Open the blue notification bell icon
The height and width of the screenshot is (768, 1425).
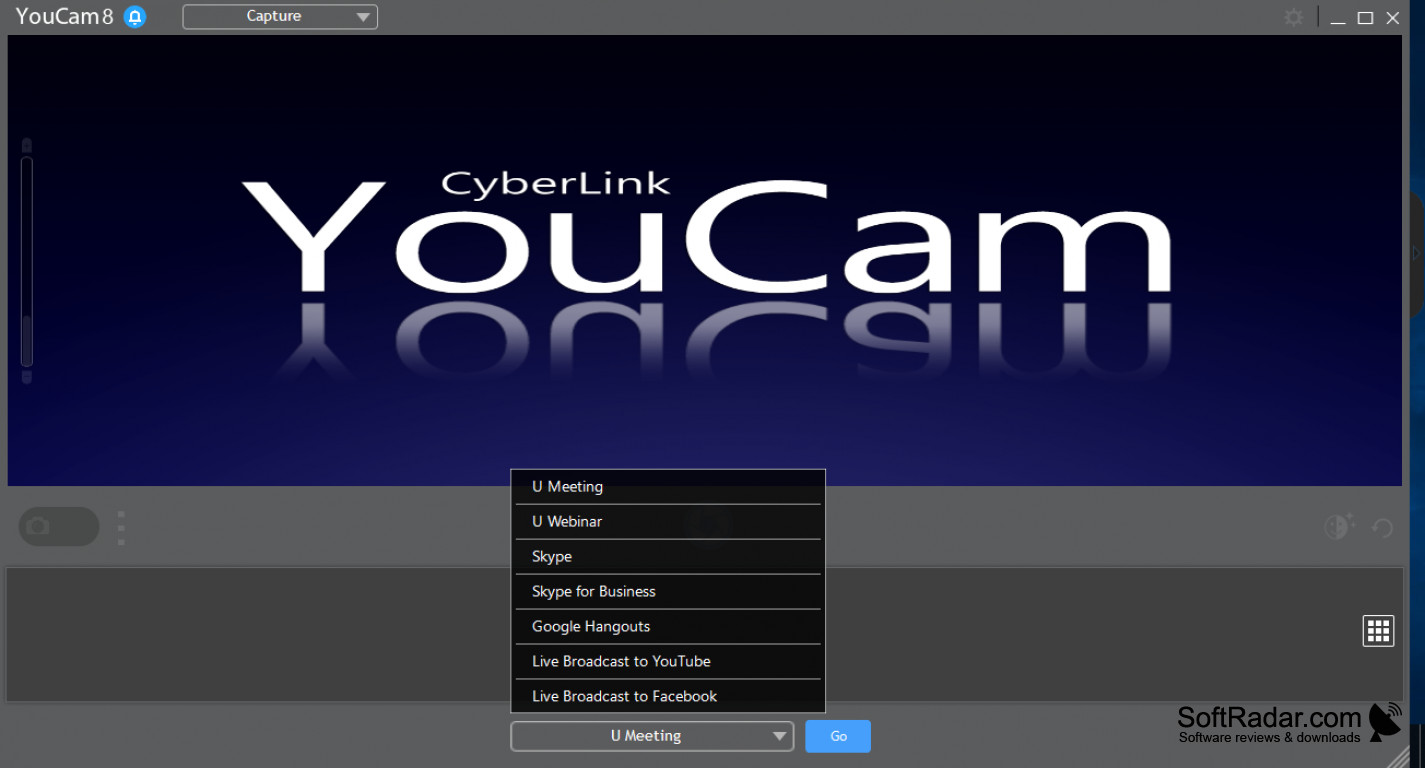tap(135, 17)
